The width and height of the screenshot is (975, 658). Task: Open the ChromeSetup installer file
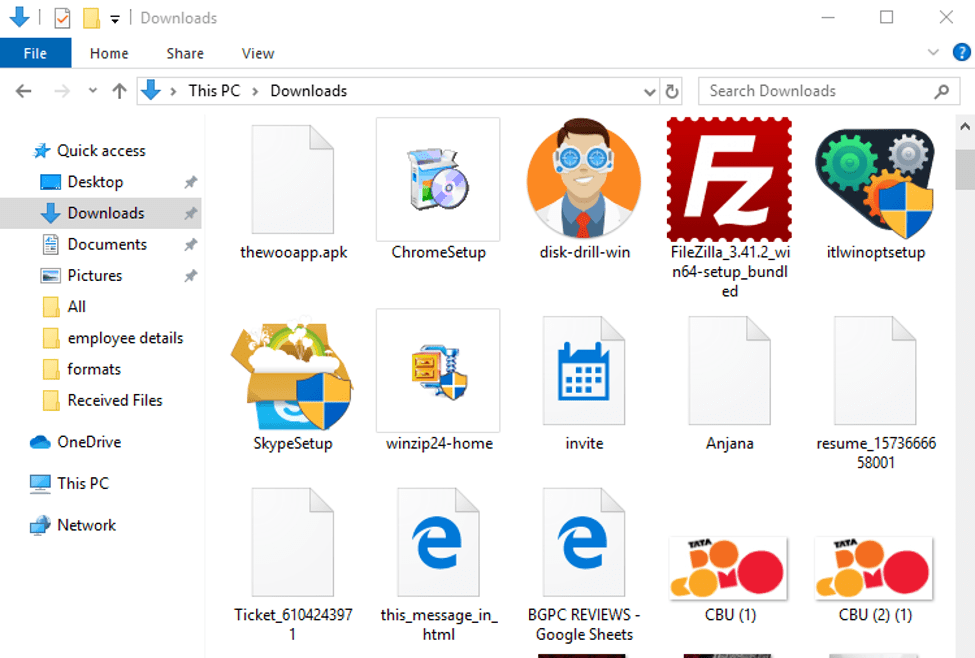[x=437, y=180]
